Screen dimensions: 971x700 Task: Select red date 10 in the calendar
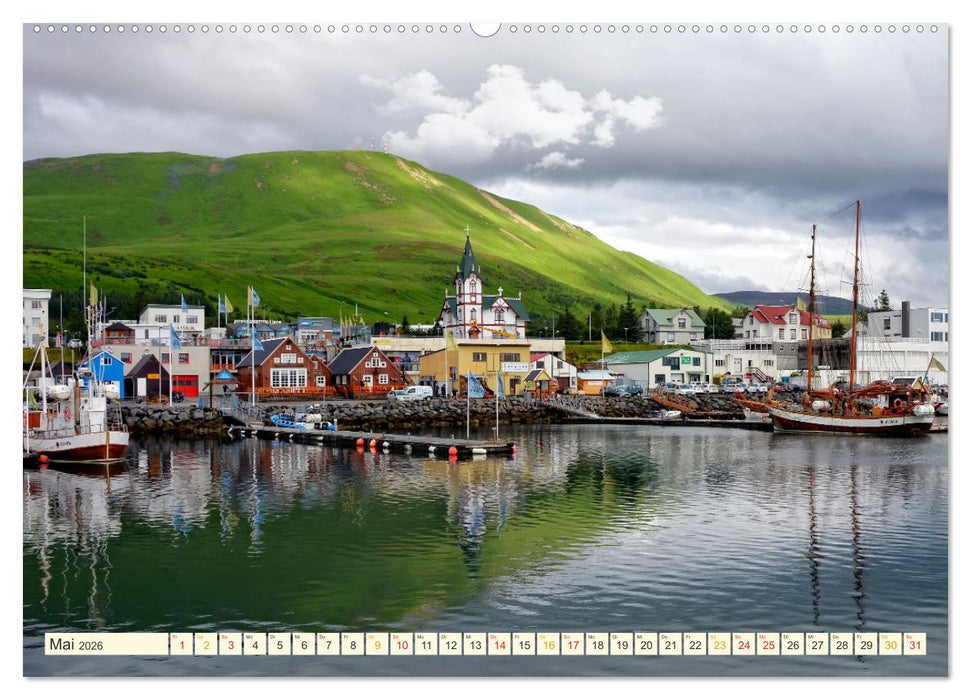pos(401,644)
